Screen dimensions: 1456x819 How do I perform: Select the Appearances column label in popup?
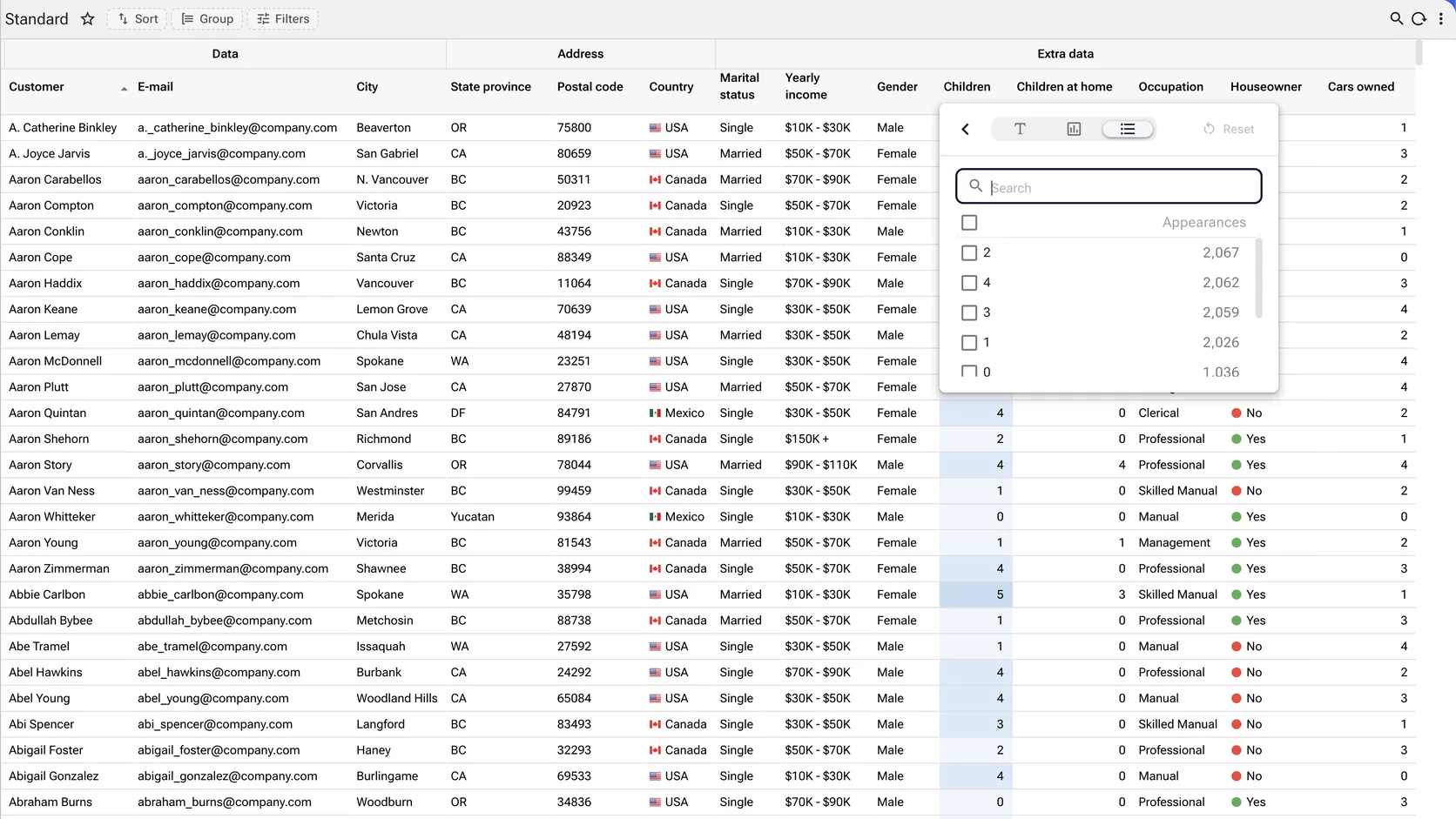coord(1203,223)
